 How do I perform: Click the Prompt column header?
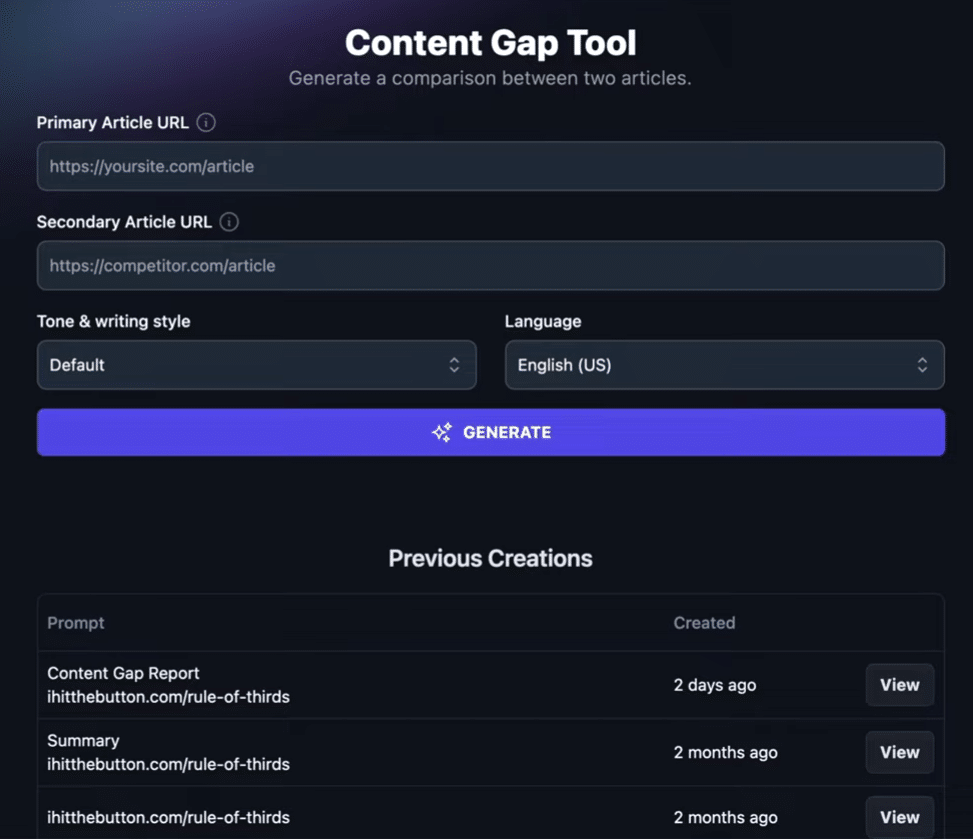pos(76,622)
